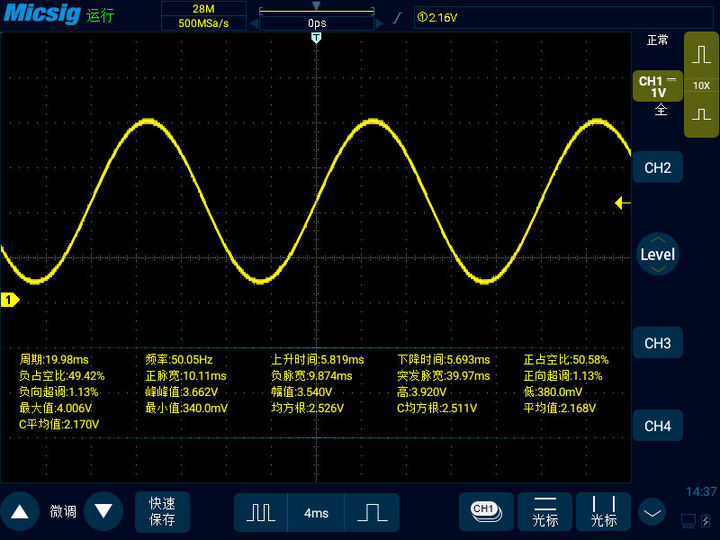Open memory depth 28M setting
The image size is (720, 540).
click(203, 9)
